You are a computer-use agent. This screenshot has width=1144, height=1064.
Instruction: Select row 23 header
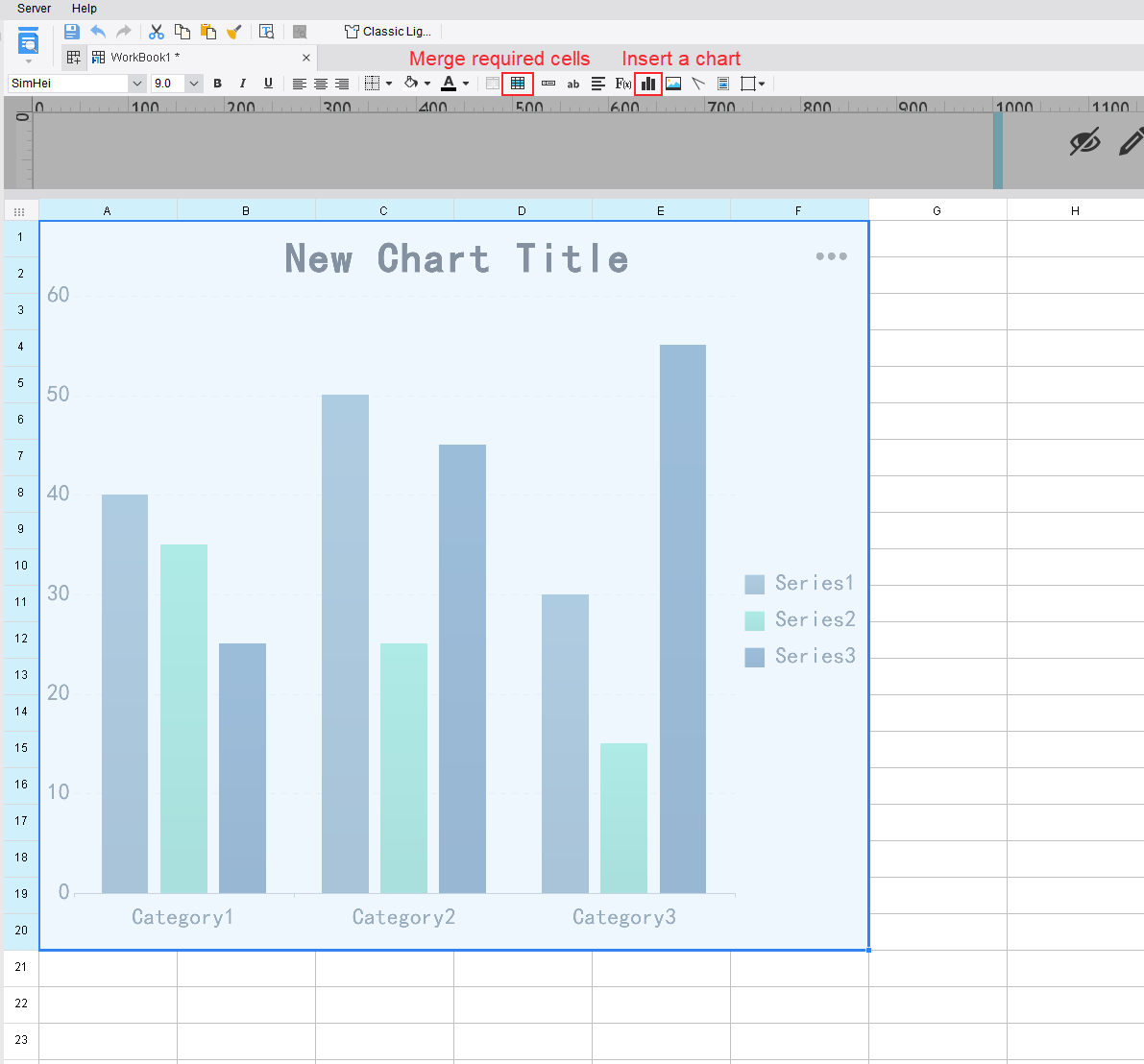coord(20,1040)
